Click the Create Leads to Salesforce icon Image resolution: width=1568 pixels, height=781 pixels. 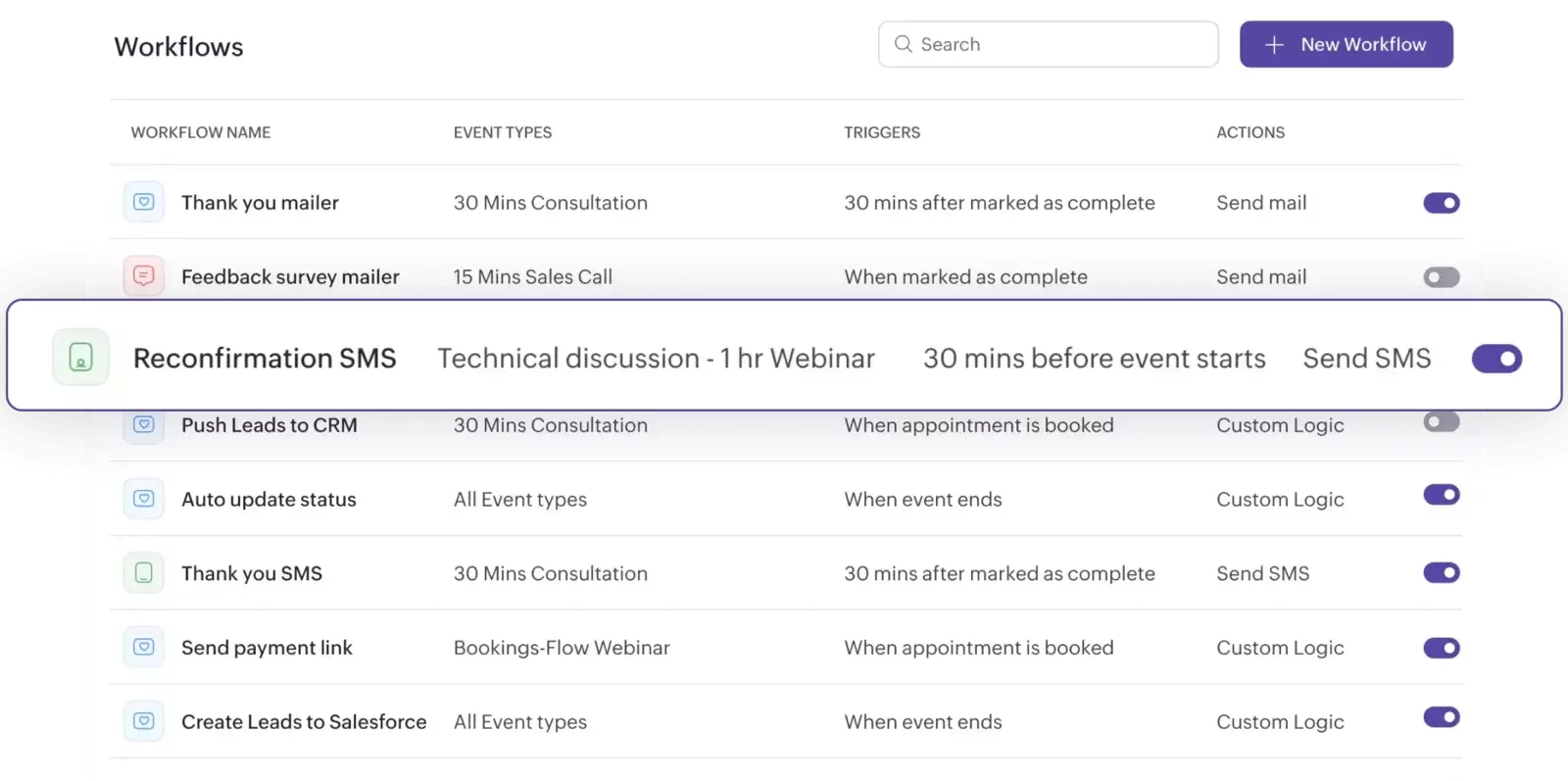[x=143, y=721]
